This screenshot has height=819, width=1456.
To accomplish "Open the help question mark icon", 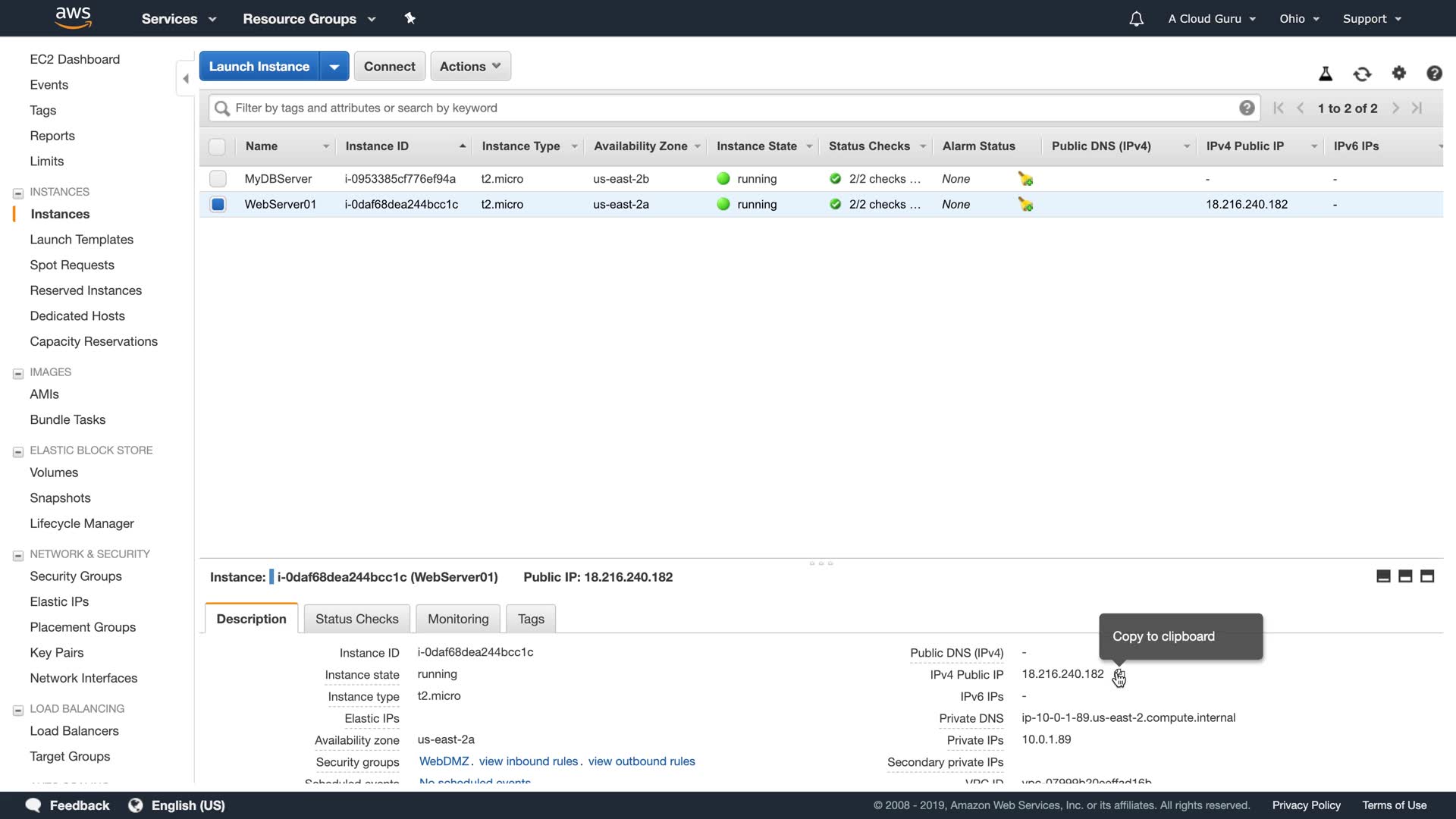I will pyautogui.click(x=1434, y=74).
